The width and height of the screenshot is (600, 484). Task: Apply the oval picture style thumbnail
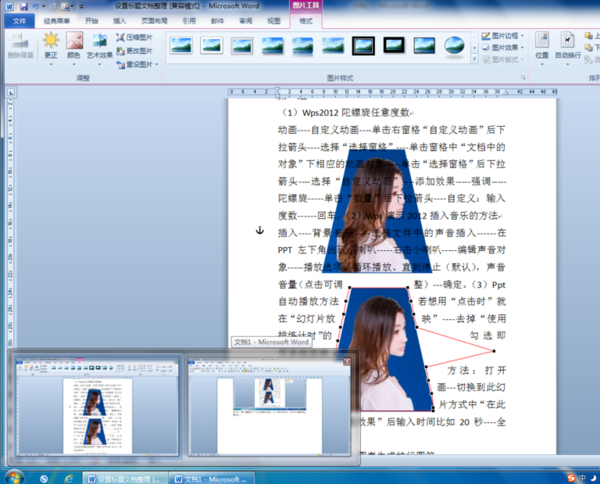(x=454, y=45)
